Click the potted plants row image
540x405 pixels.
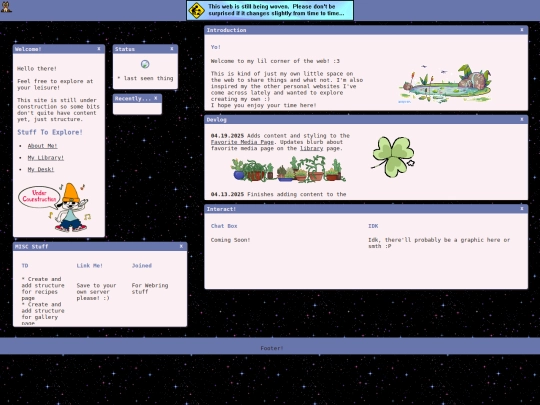(x=288, y=169)
